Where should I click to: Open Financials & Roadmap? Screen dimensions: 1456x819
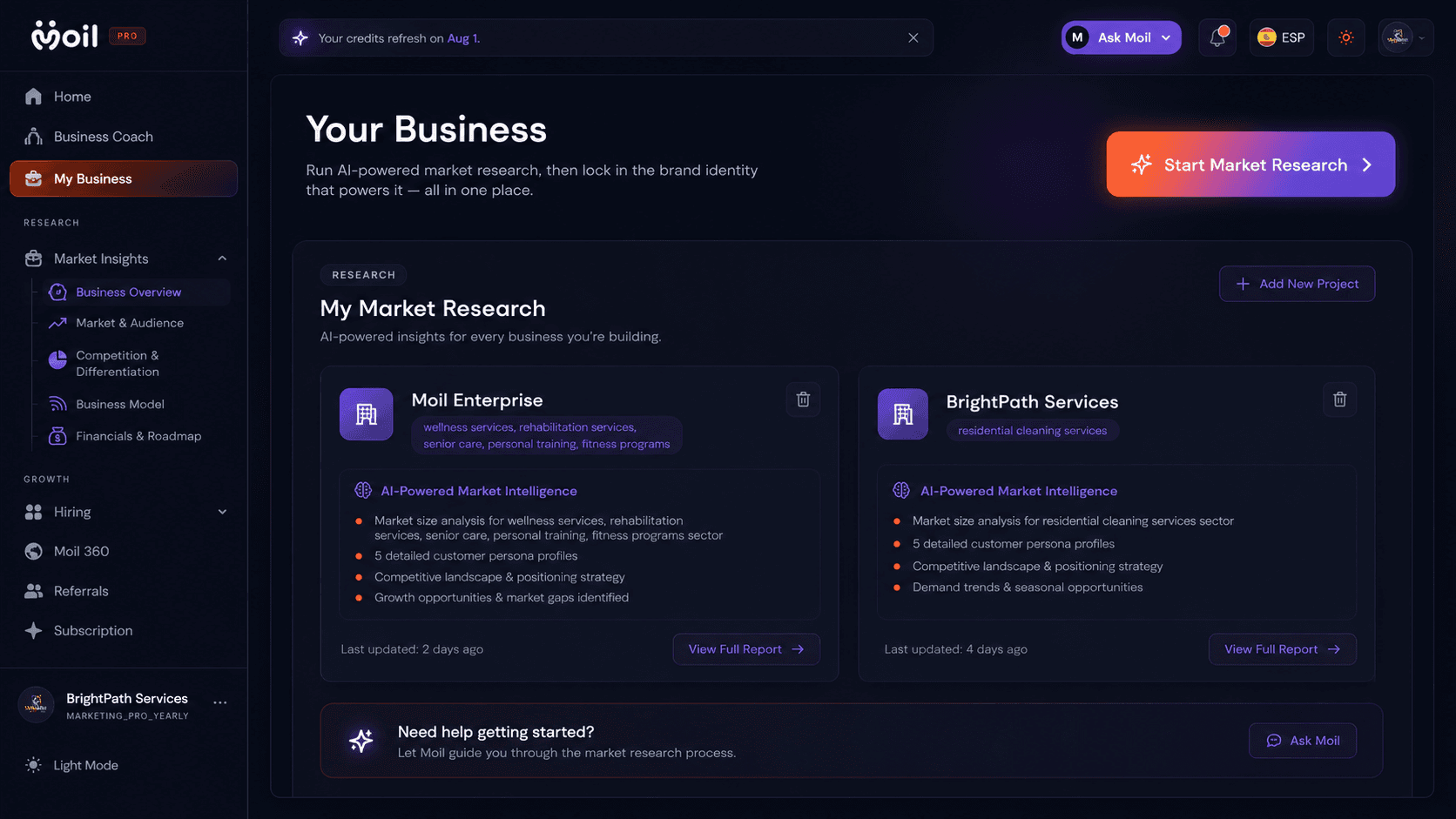(138, 436)
